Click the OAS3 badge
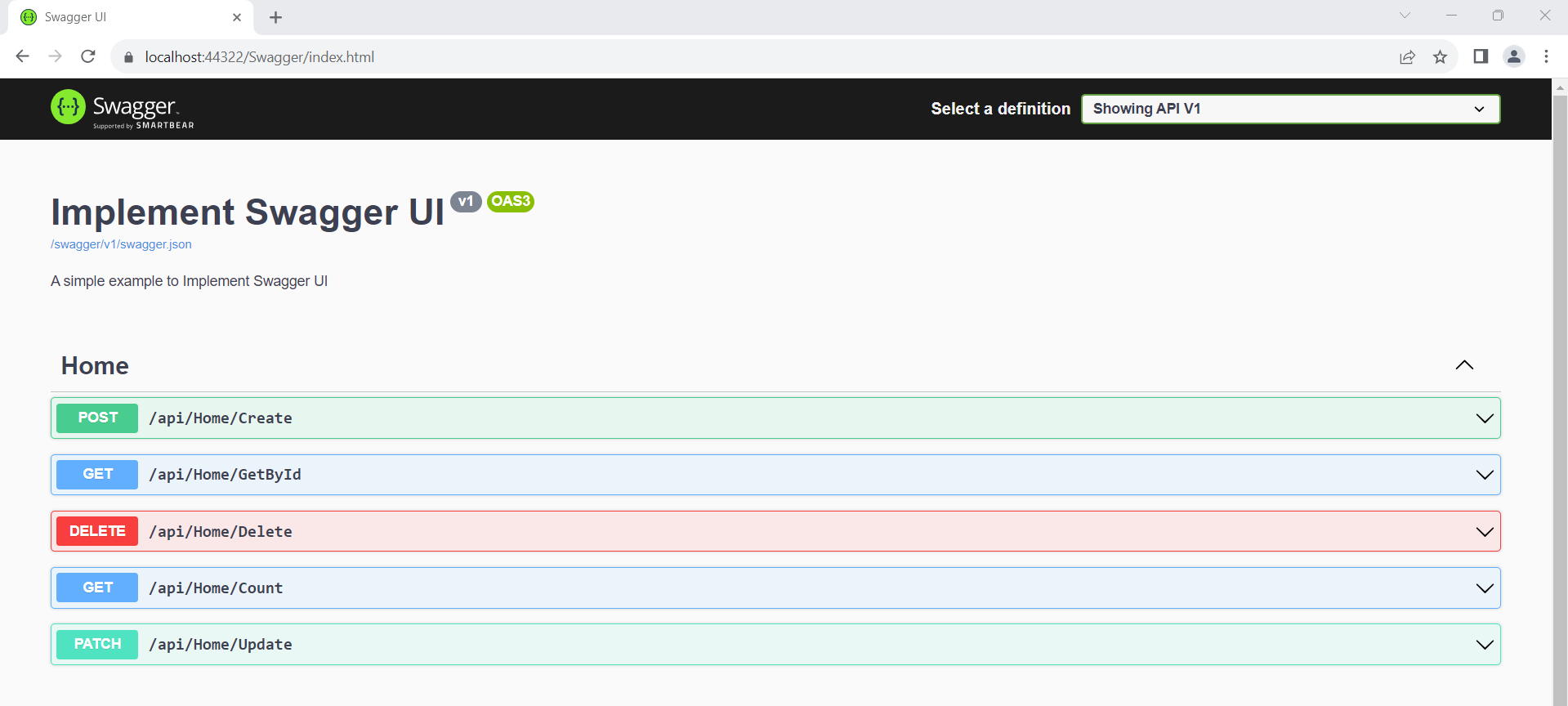Viewport: 1568px width, 706px height. [x=511, y=201]
